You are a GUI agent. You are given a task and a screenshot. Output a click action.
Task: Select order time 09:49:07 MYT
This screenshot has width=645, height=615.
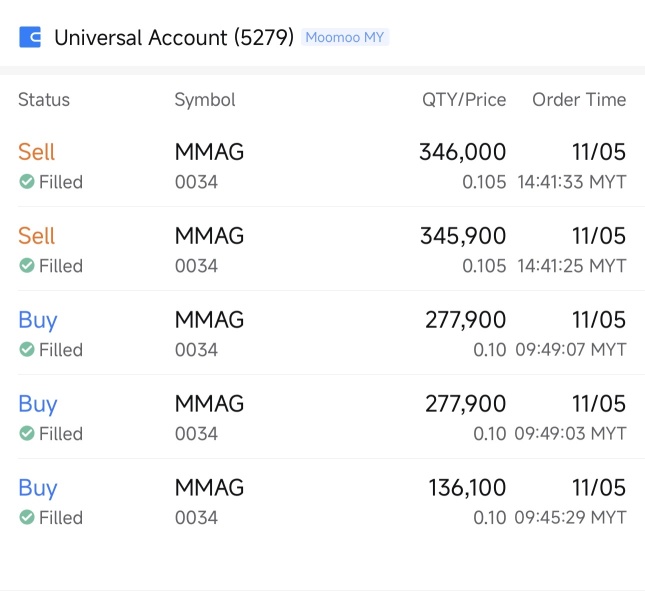click(571, 350)
